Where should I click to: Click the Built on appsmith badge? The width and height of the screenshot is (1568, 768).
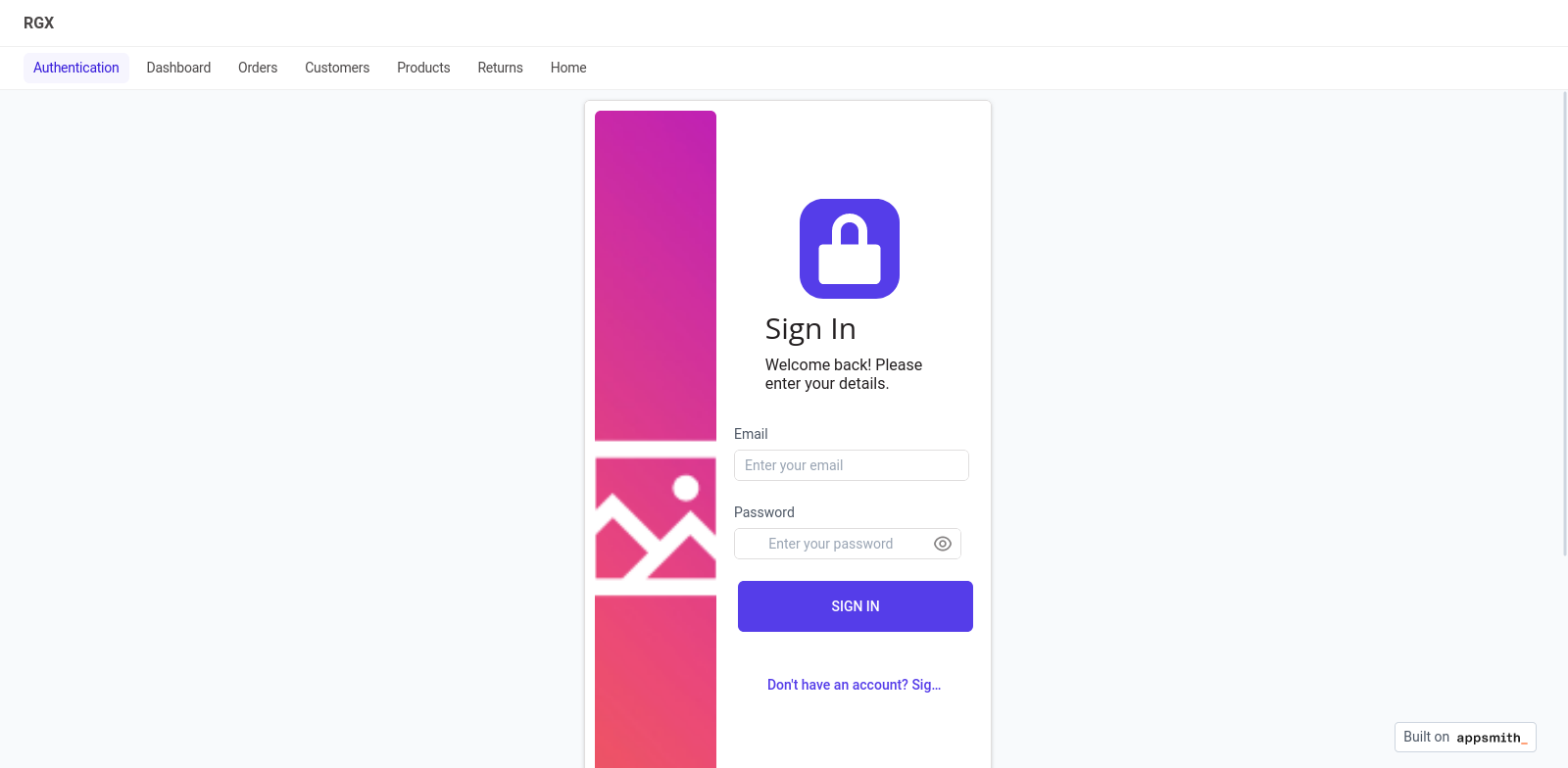point(1465,737)
